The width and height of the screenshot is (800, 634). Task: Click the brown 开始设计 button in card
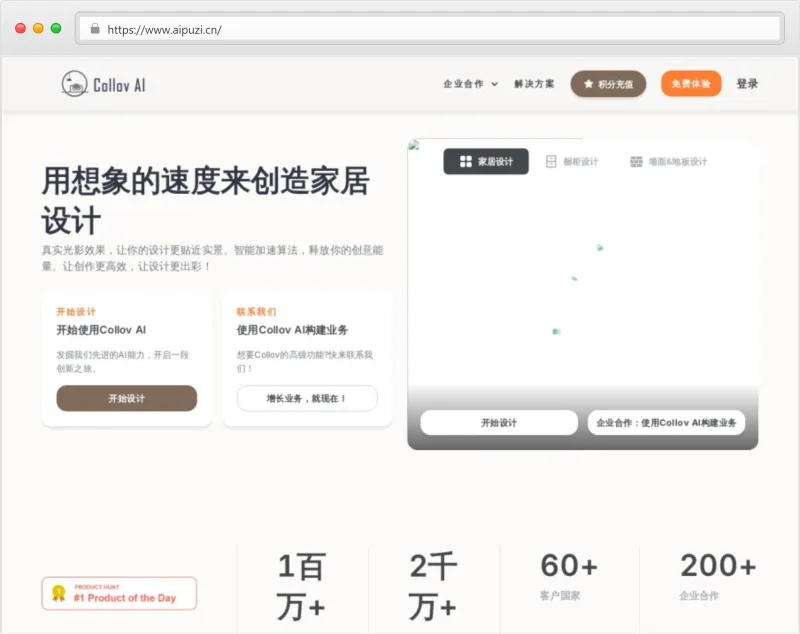pyautogui.click(x=127, y=398)
